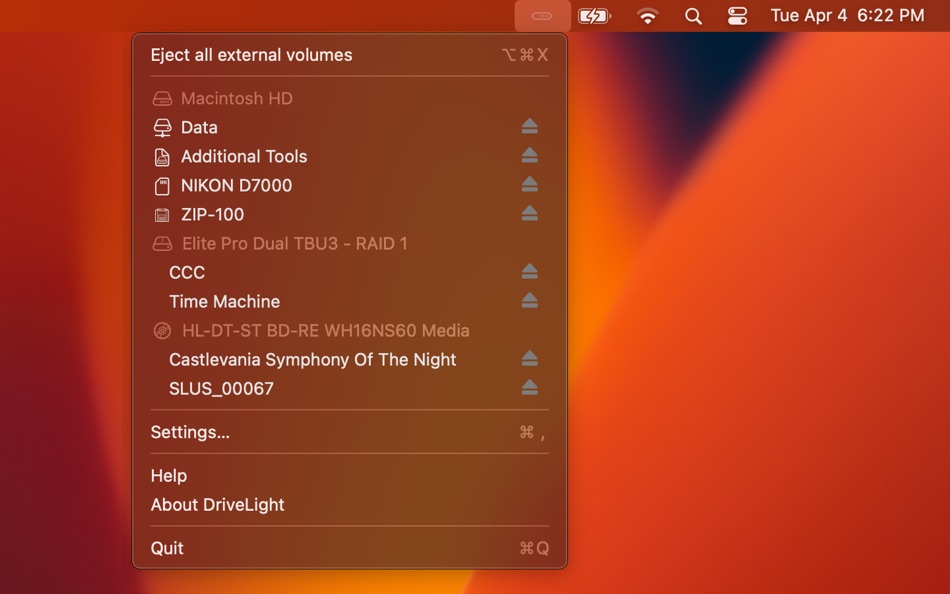Image resolution: width=950 pixels, height=594 pixels.
Task: Click the optical disc icon beside HL-DT-ST BD-RE
Action: pyautogui.click(x=162, y=331)
